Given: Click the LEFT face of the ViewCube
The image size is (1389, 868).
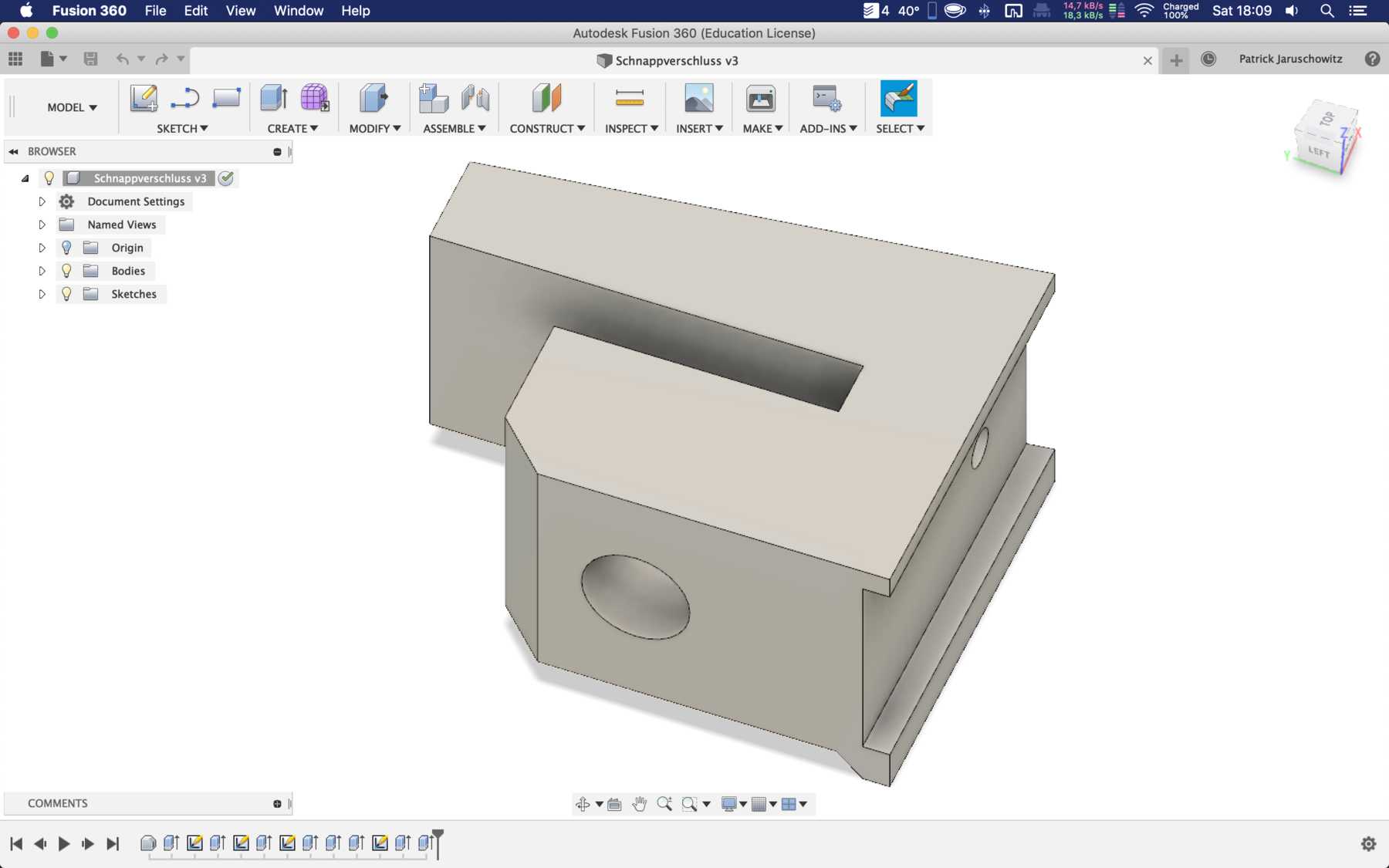Looking at the screenshot, I should pos(1319,151).
